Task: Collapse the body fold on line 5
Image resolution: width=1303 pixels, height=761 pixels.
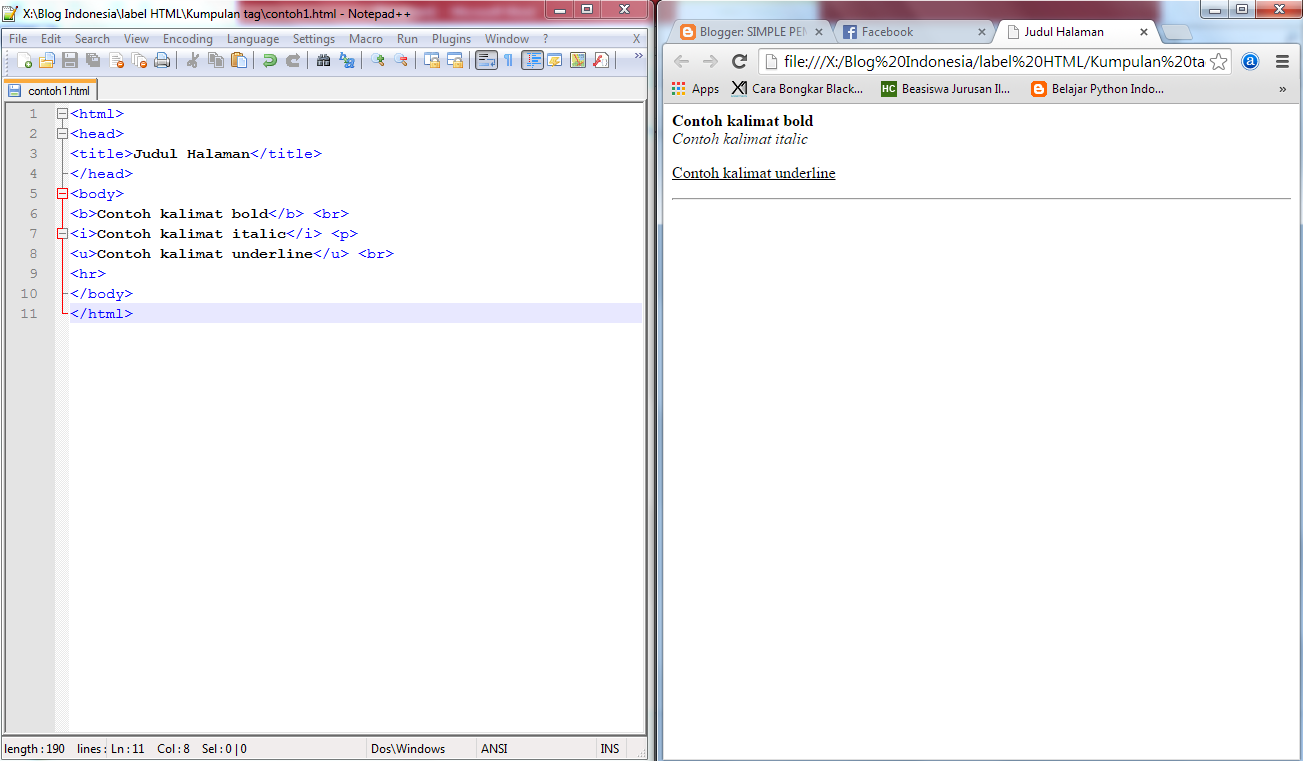Action: [62, 194]
